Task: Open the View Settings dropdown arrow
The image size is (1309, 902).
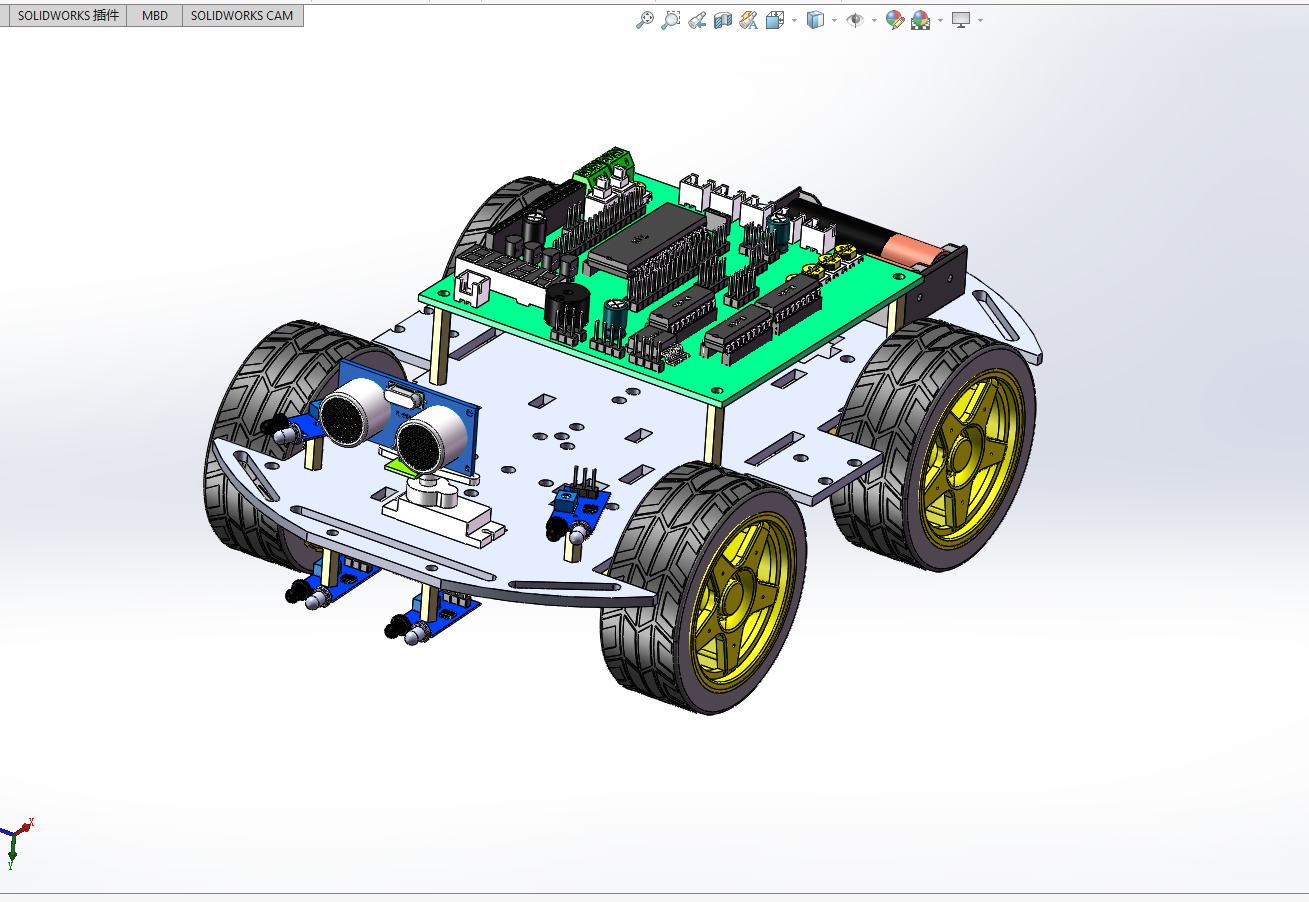Action: (x=980, y=20)
